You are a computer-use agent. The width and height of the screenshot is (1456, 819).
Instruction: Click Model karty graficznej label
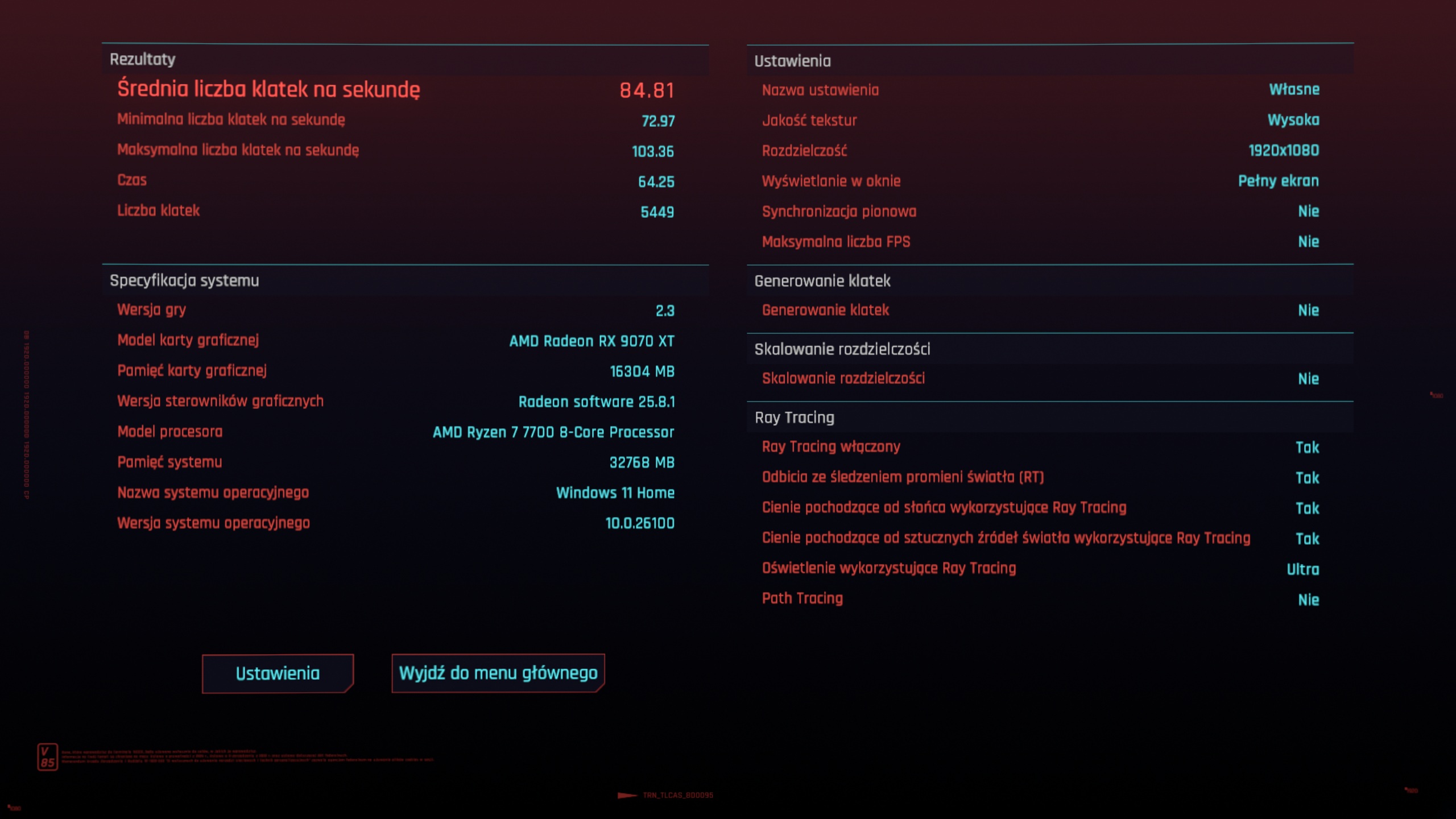188,340
